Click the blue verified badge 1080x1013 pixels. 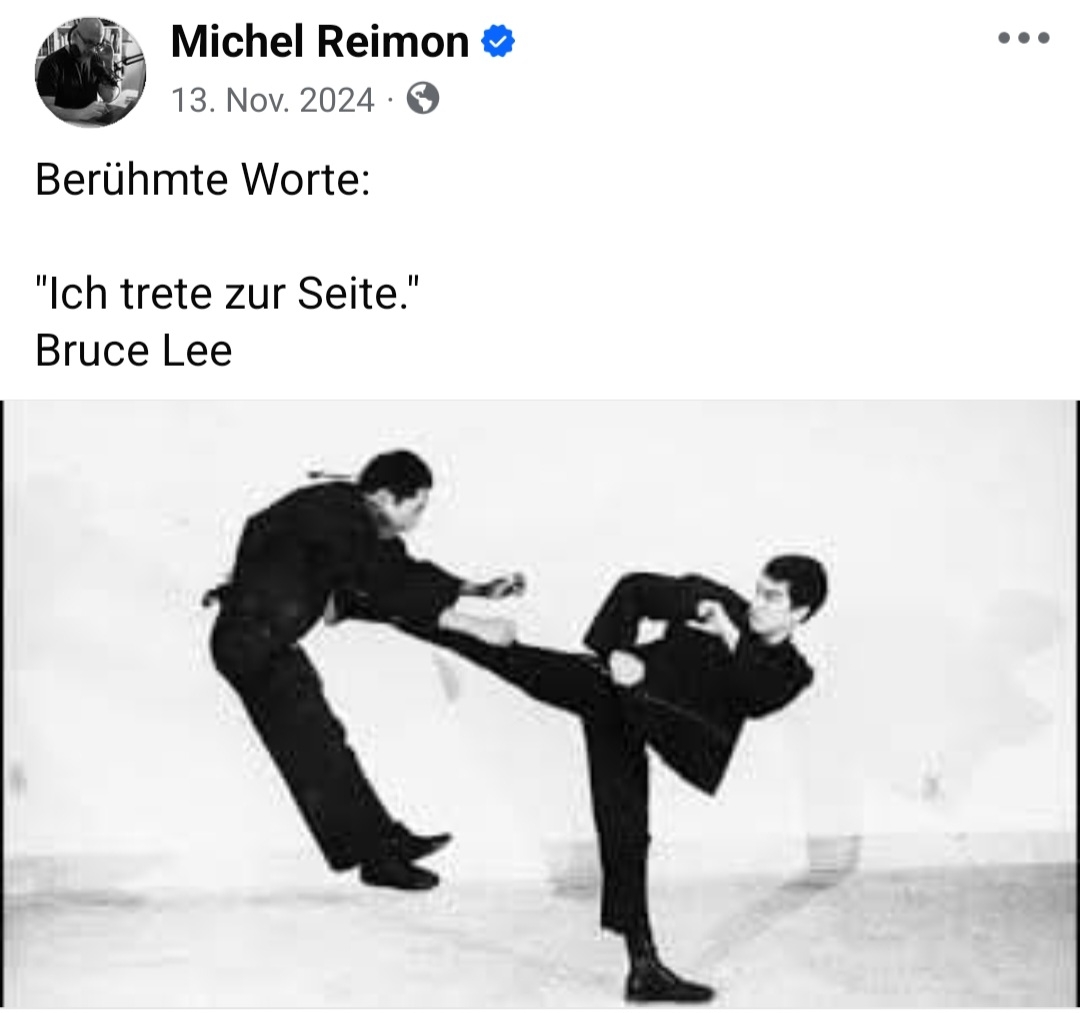[497, 41]
